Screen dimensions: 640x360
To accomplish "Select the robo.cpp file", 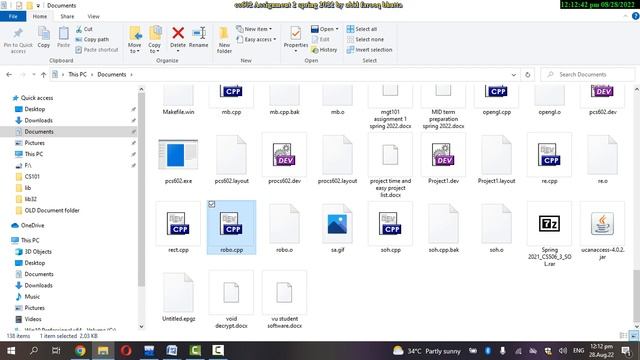I will 231,227.
